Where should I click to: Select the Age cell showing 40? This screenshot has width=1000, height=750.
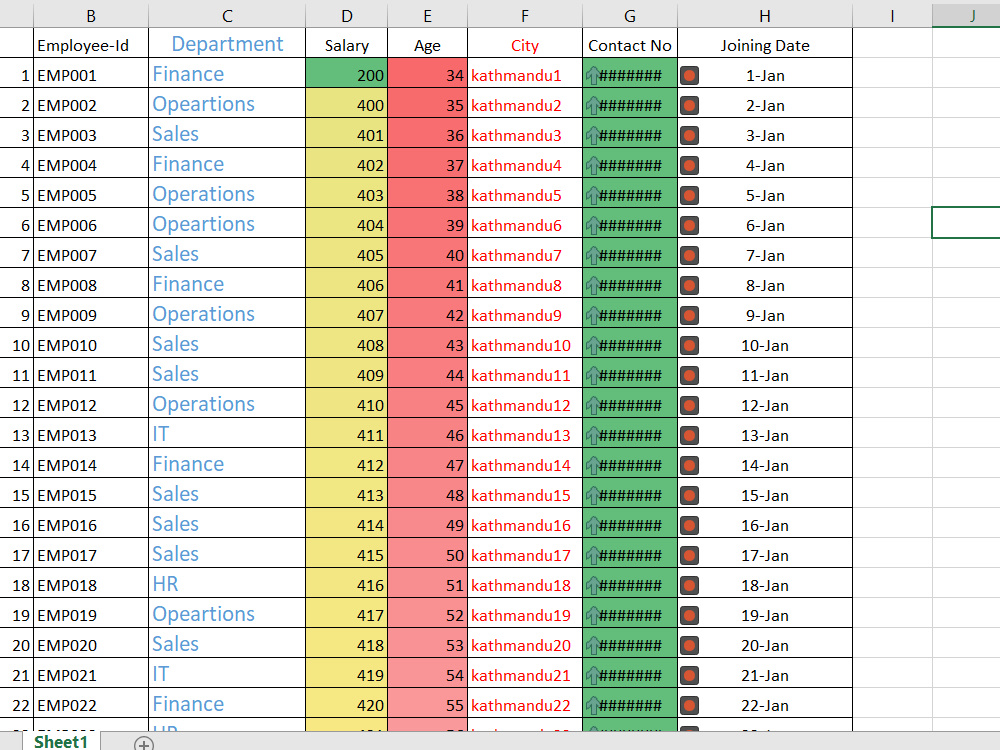pyautogui.click(x=427, y=255)
